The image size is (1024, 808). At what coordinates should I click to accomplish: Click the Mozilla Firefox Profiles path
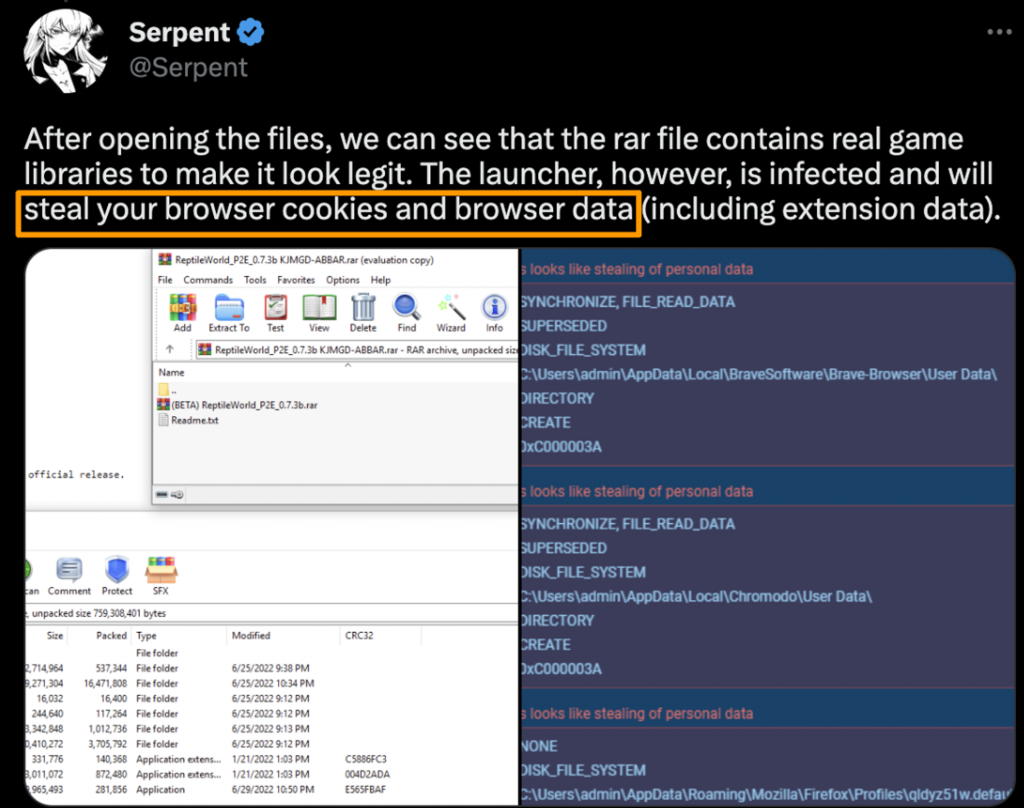tap(768, 795)
